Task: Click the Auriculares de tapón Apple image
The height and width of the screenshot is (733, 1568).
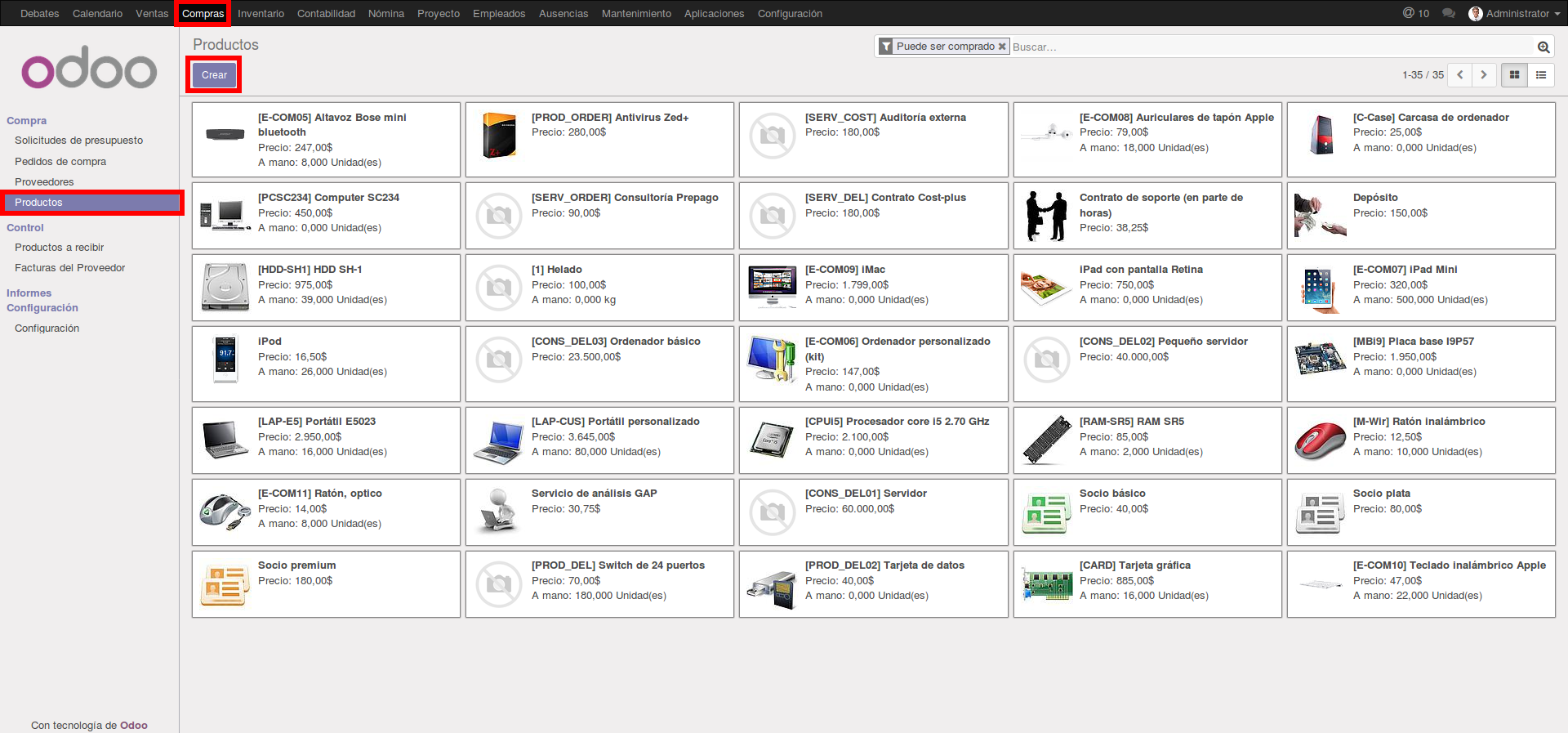Action: click(x=1047, y=133)
